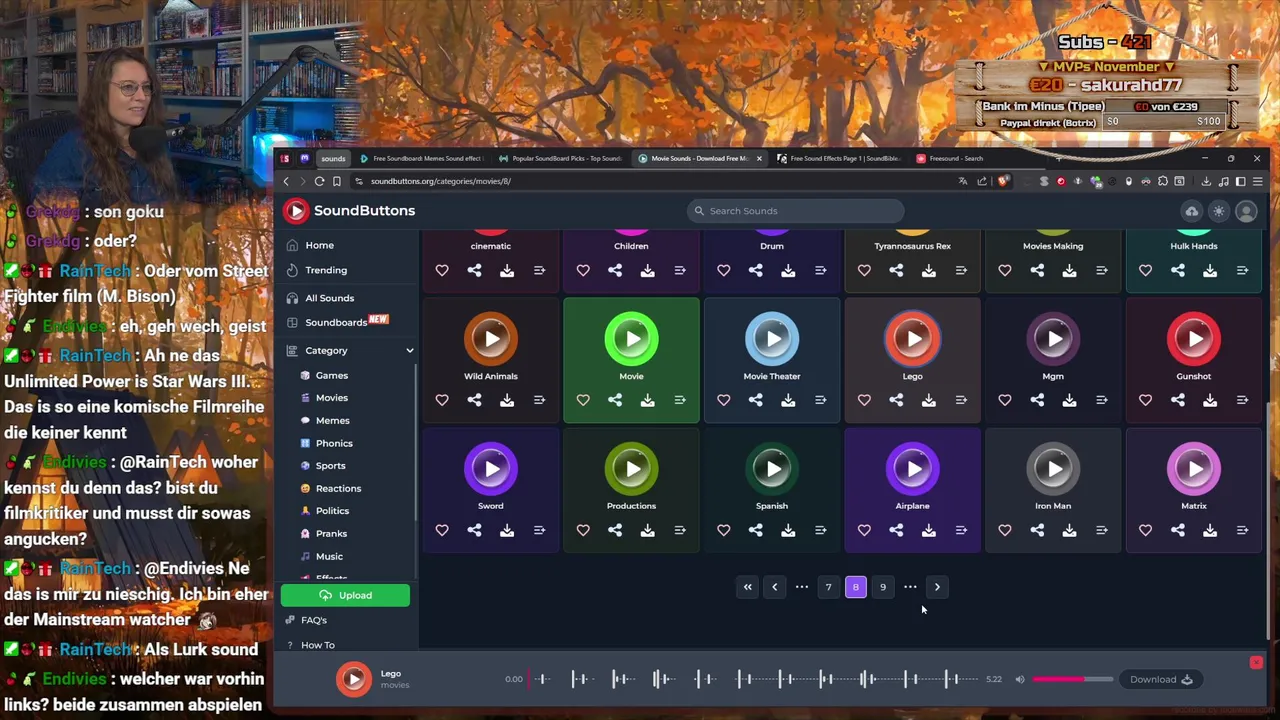The height and width of the screenshot is (720, 1280).
Task: Open Soundboards NEW section
Action: point(336,322)
